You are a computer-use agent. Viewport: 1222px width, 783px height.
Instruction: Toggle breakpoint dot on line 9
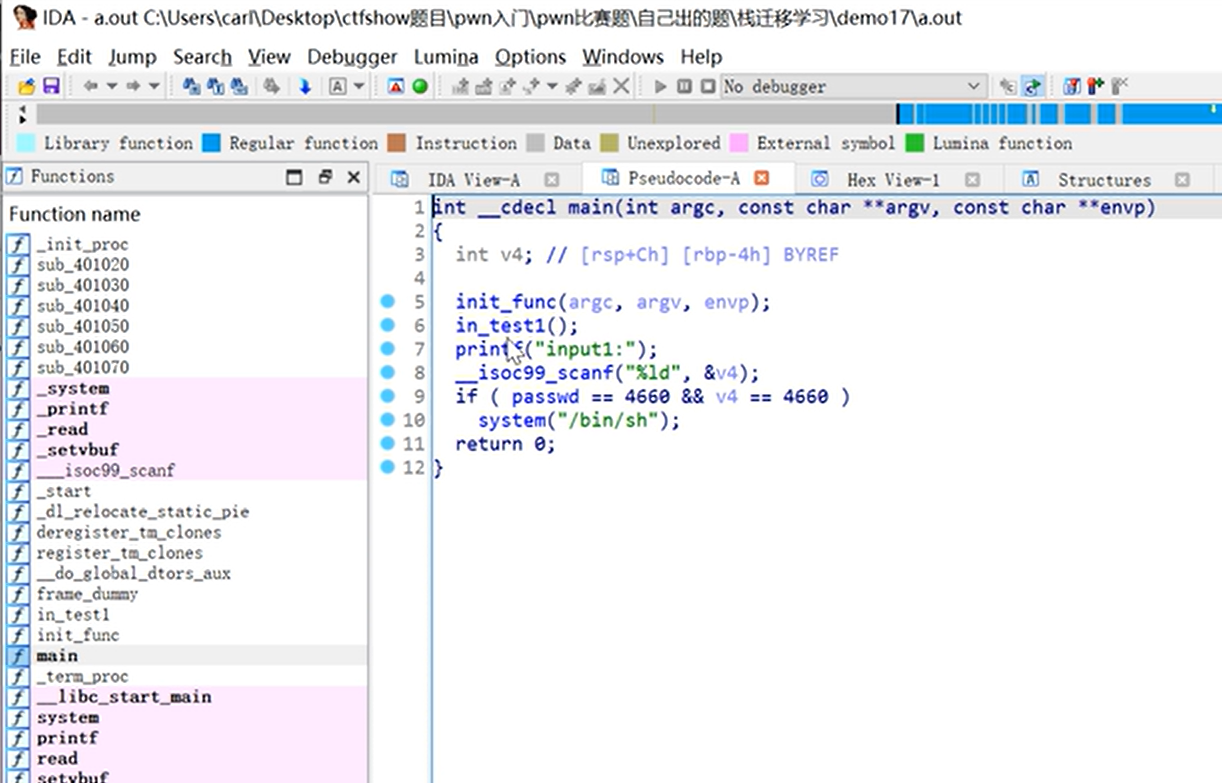click(x=388, y=397)
